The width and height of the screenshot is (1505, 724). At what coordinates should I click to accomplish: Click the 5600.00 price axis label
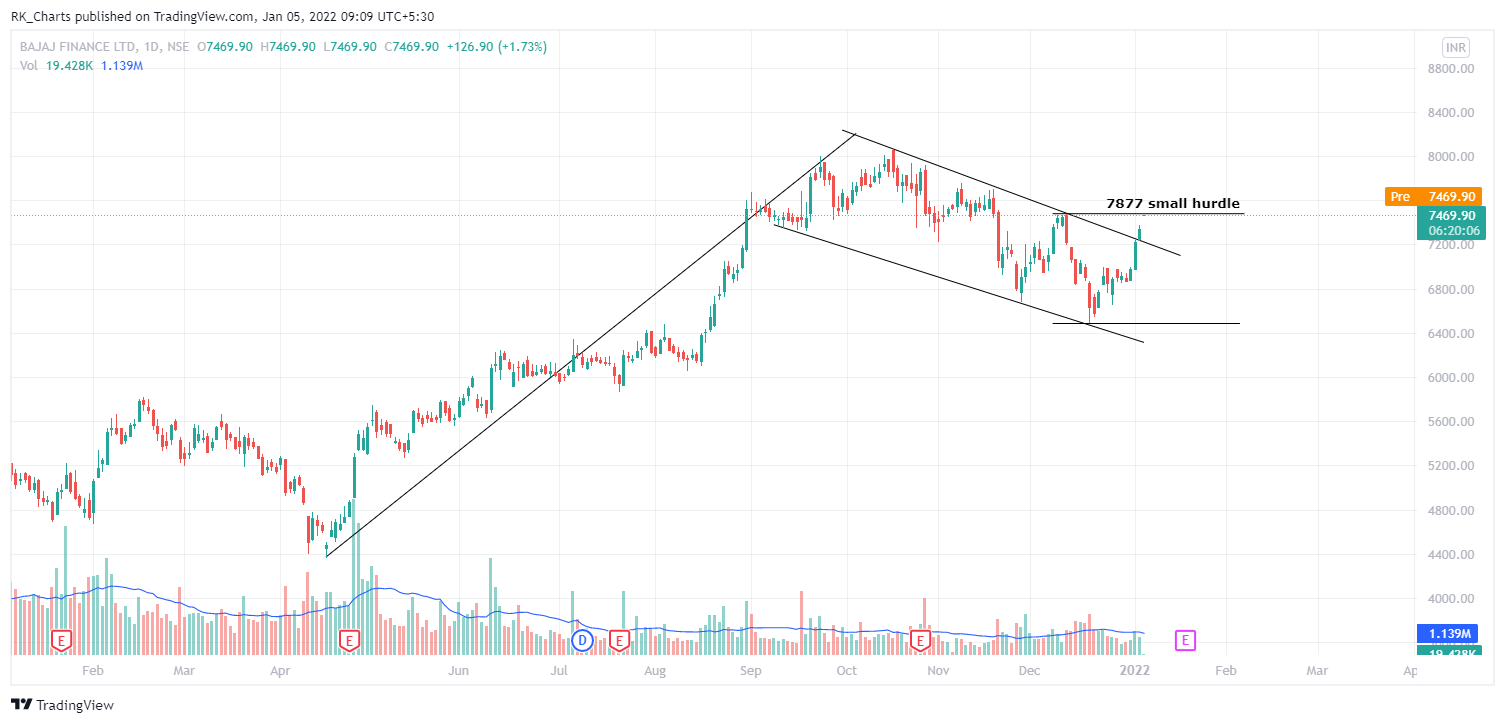tap(1452, 422)
